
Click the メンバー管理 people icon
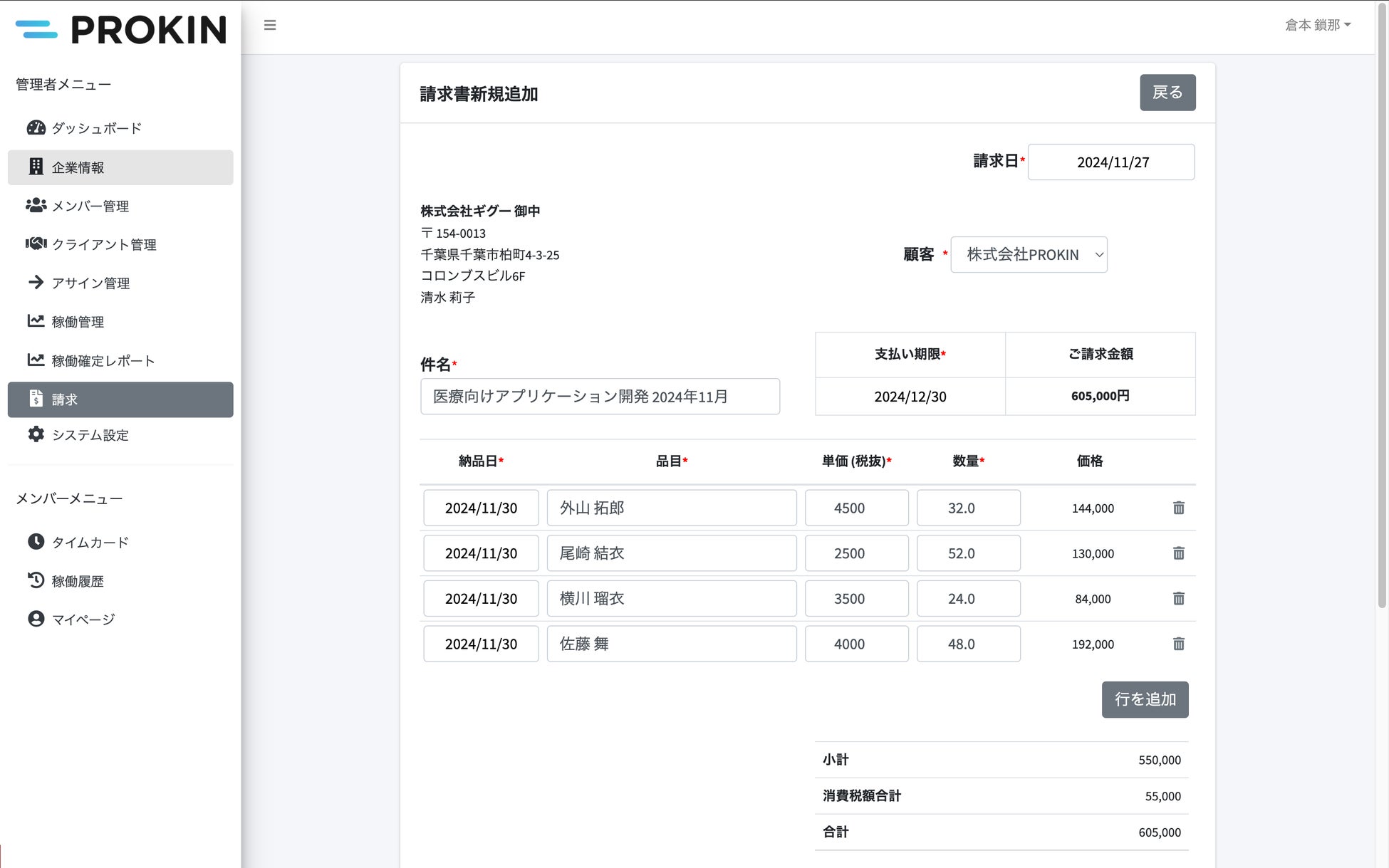[36, 206]
